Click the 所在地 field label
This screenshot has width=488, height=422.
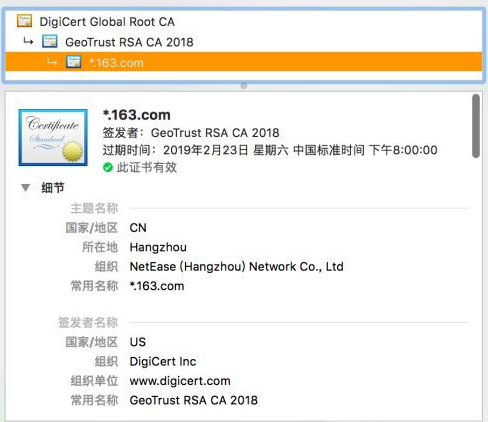tap(100, 247)
